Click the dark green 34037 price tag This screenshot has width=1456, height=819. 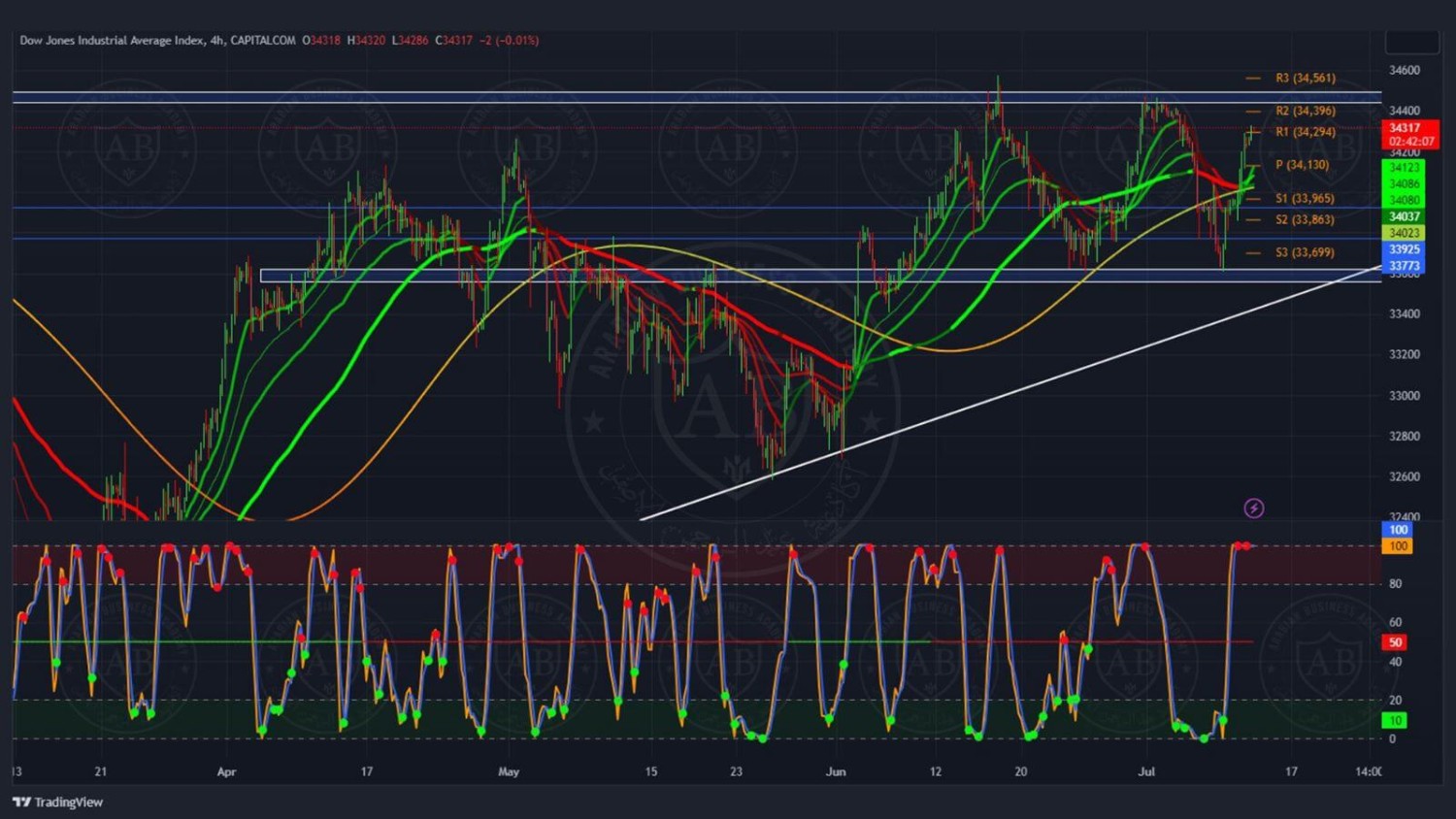(1404, 216)
